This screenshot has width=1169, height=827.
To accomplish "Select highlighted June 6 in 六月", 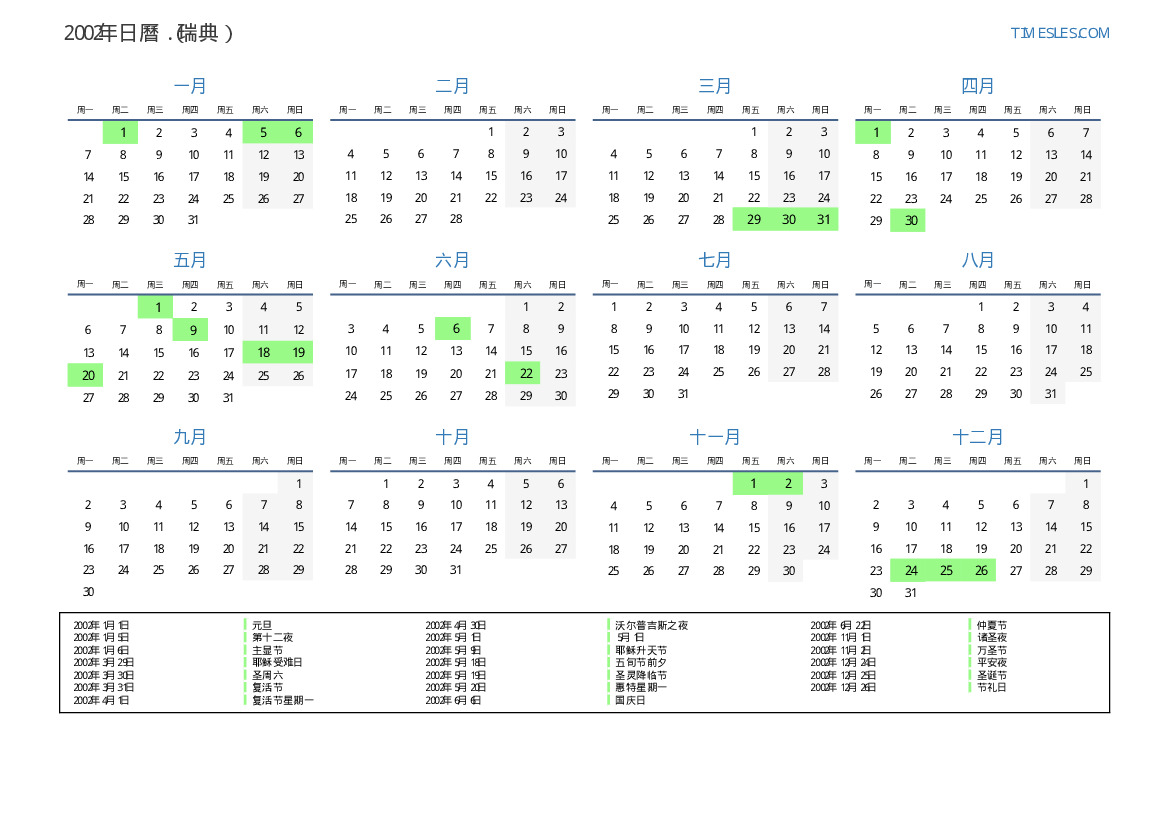I will [455, 328].
